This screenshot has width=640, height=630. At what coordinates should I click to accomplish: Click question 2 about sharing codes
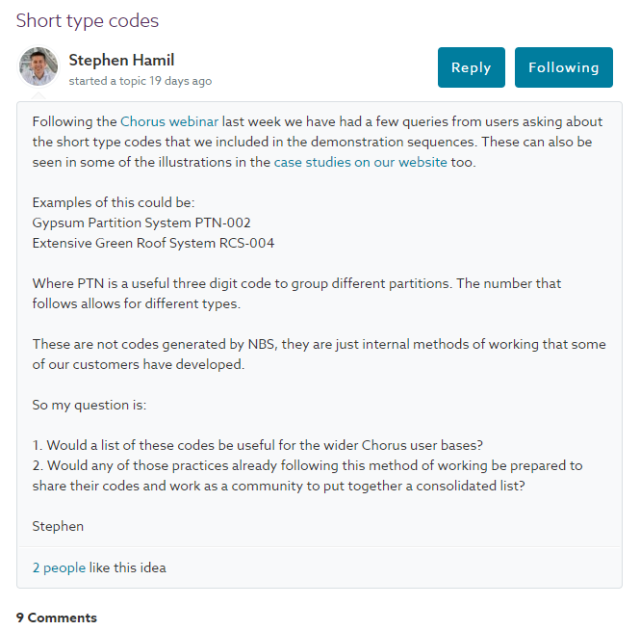307,476
